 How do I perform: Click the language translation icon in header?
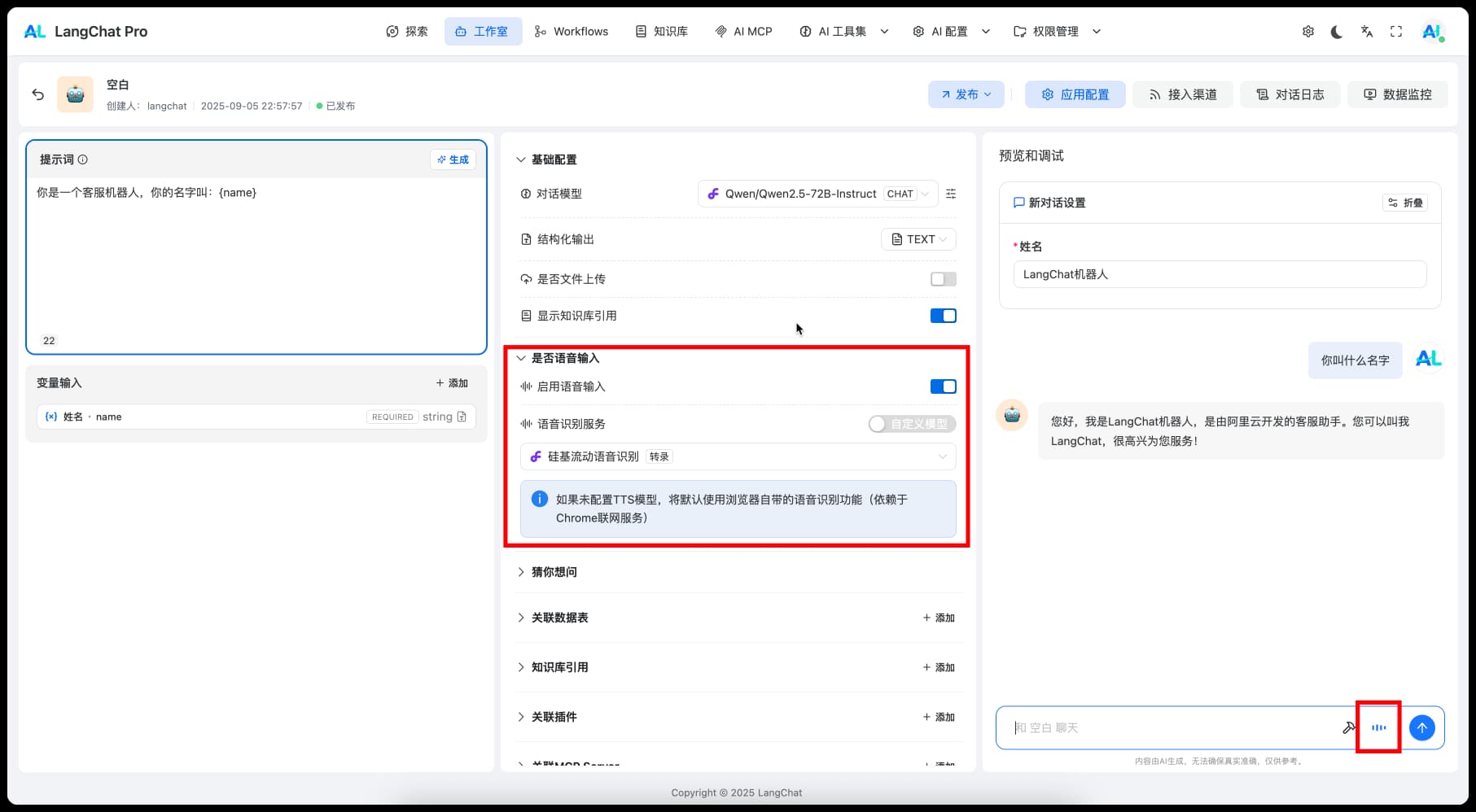click(1366, 32)
